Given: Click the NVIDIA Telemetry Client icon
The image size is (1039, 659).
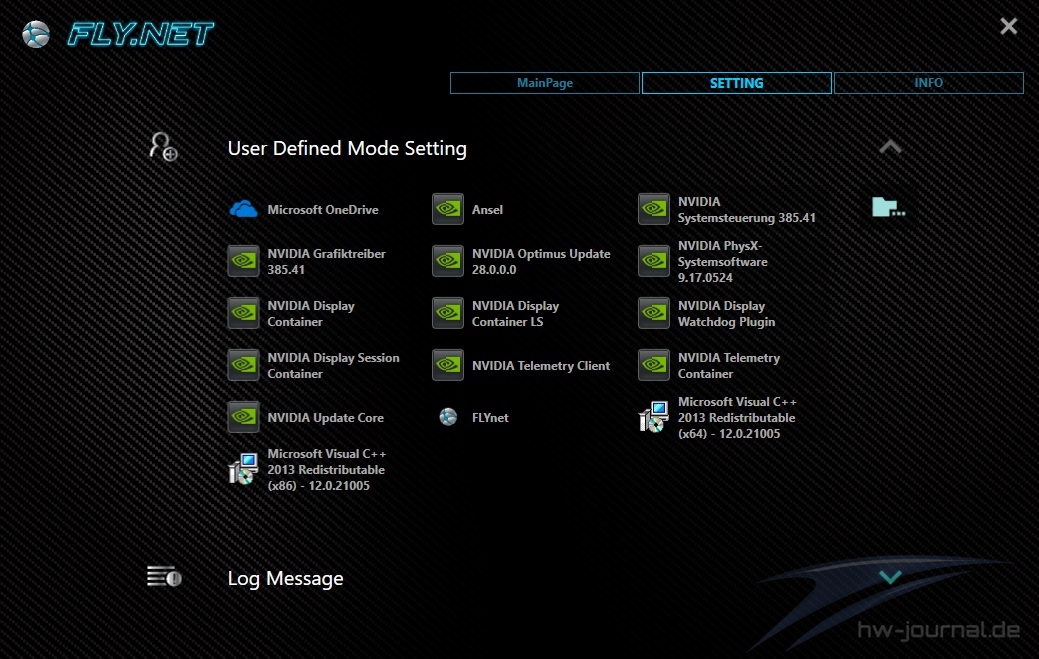Looking at the screenshot, I should point(448,365).
